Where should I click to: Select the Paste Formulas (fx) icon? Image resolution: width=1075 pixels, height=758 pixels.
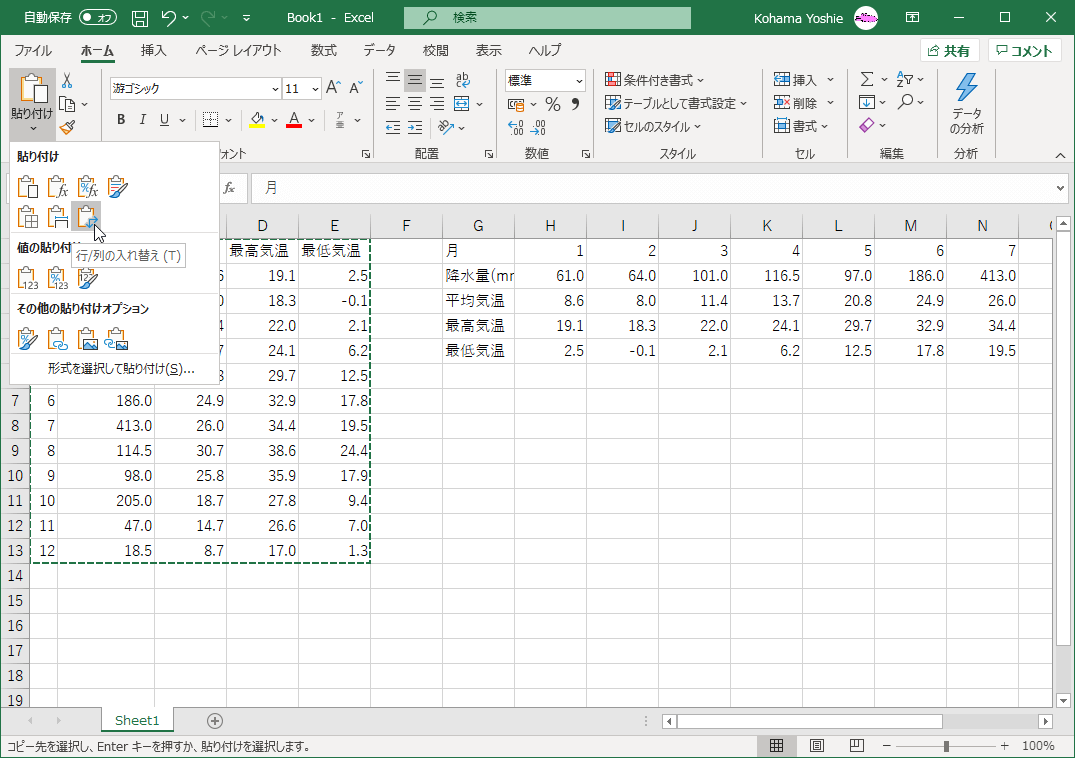[x=58, y=186]
